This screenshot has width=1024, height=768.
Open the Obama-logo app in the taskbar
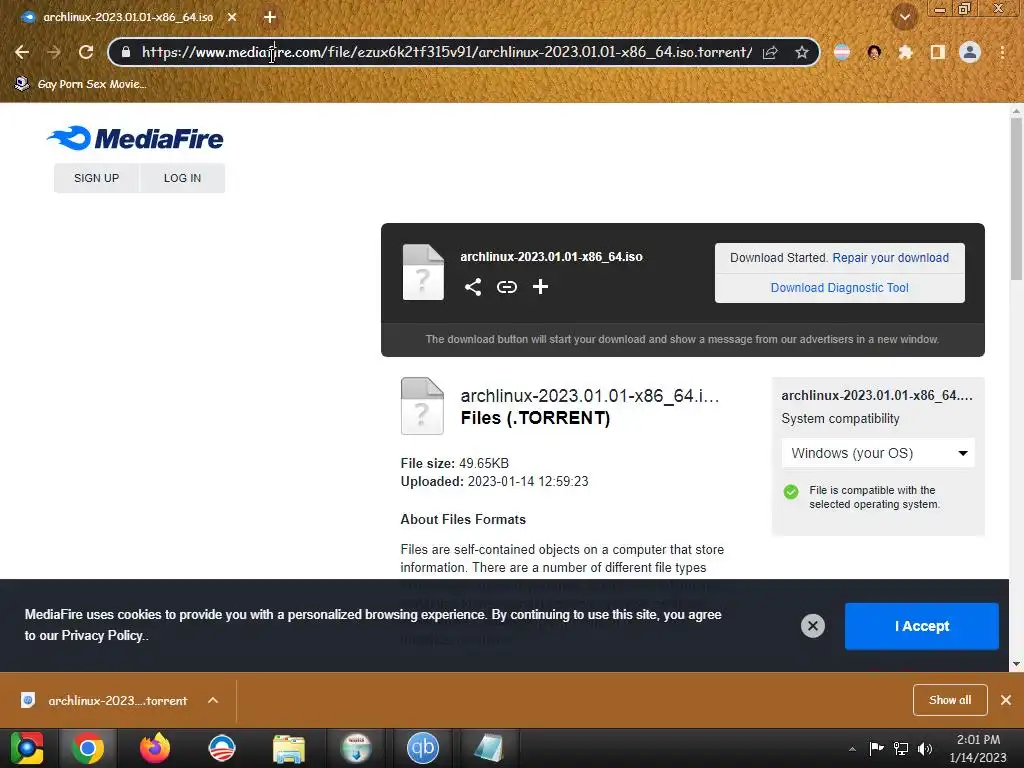click(222, 748)
